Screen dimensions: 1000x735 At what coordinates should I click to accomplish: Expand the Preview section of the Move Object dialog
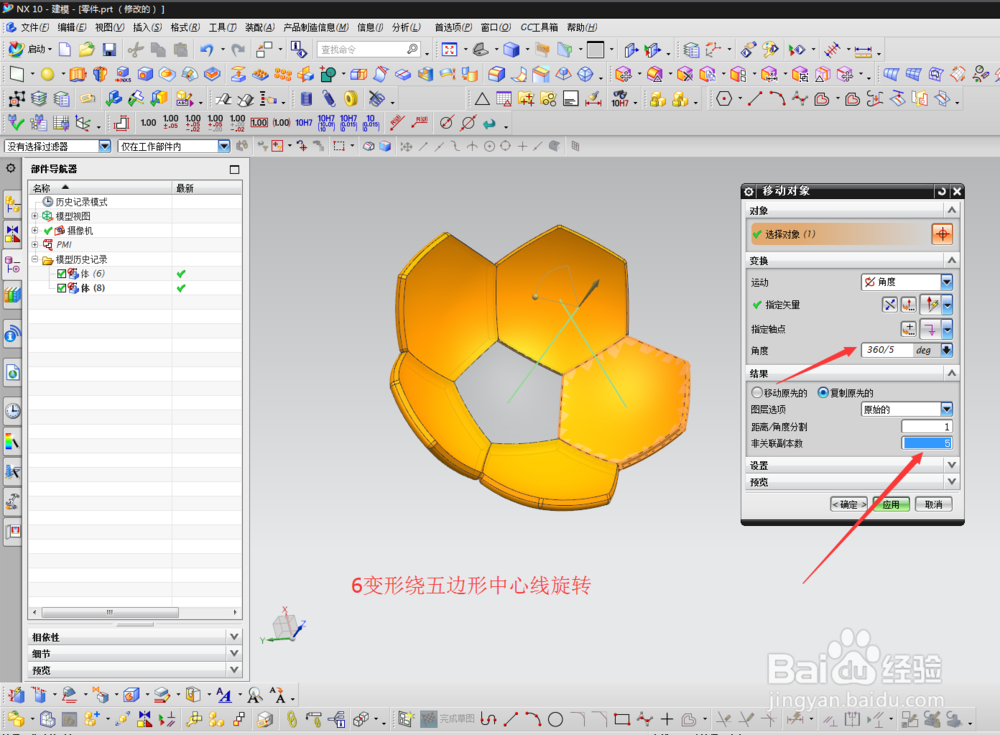click(952, 482)
